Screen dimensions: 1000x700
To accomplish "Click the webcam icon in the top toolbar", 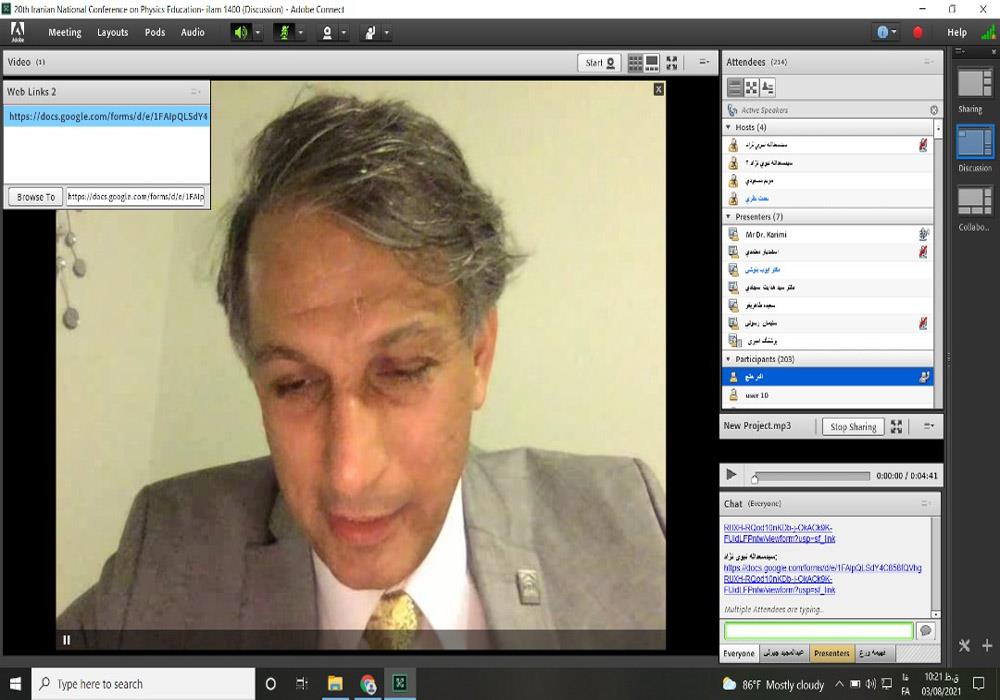I will point(326,32).
